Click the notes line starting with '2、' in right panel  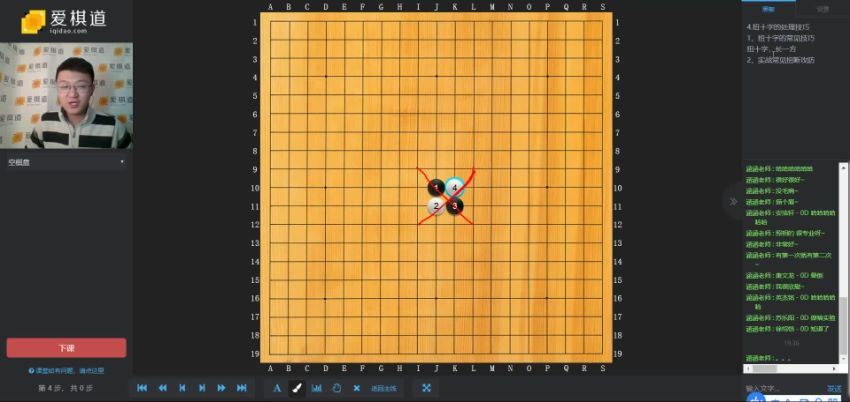click(x=780, y=60)
